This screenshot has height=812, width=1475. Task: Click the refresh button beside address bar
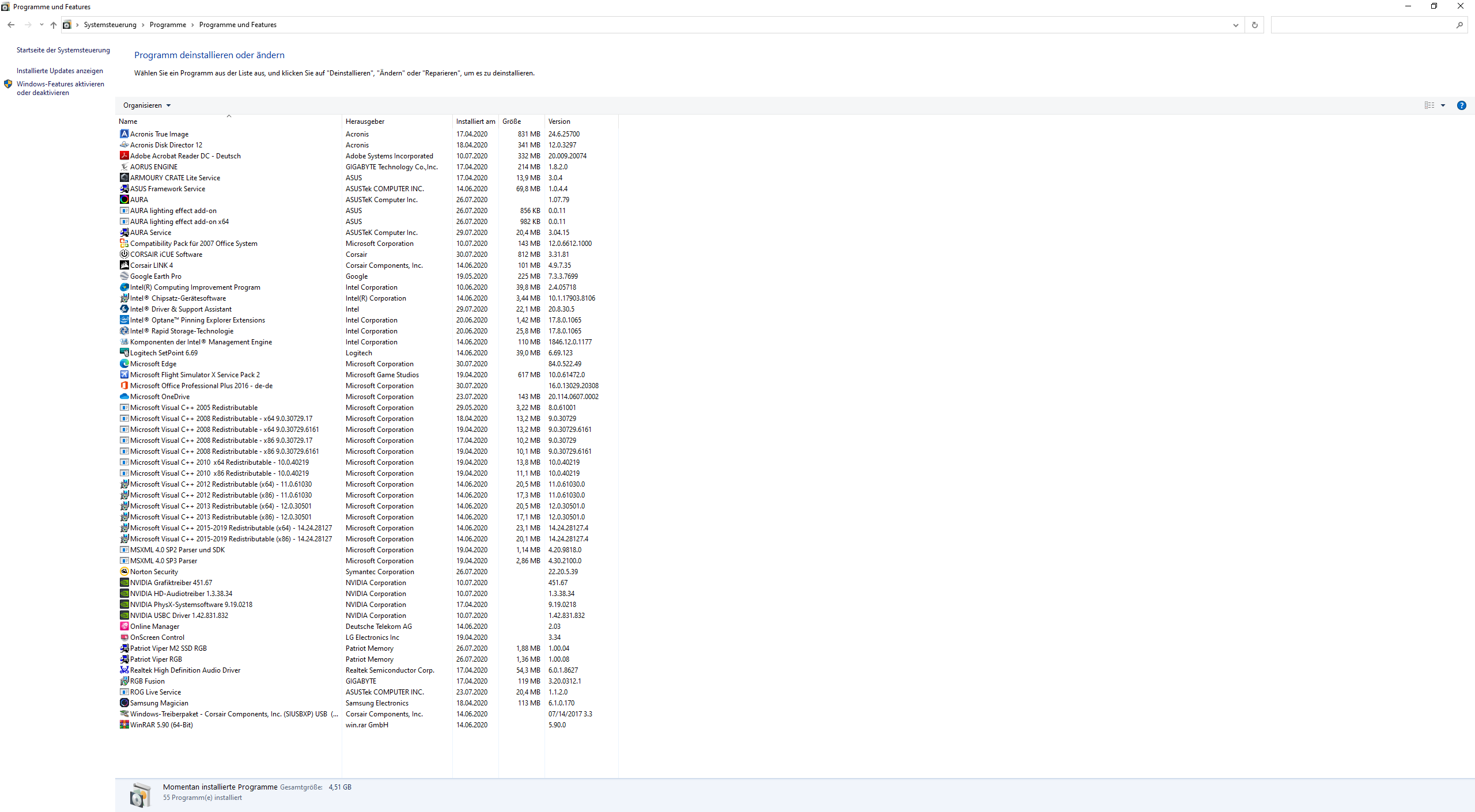pyautogui.click(x=1254, y=25)
